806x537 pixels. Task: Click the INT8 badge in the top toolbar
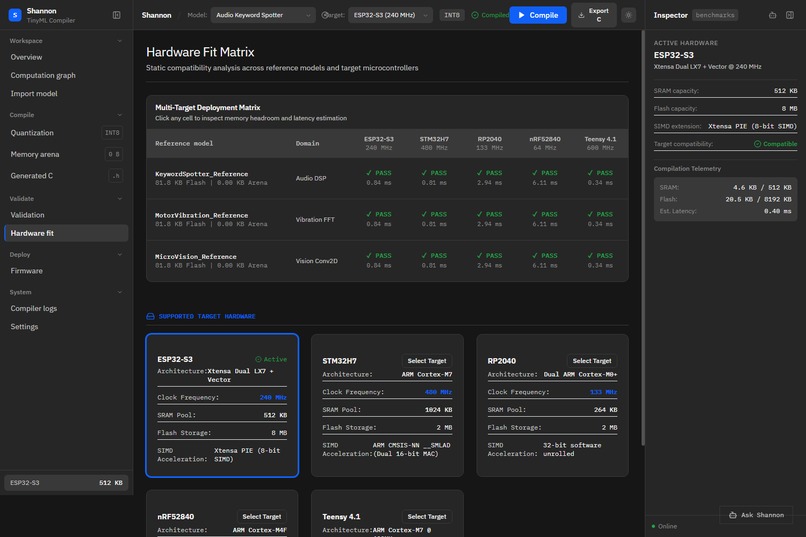point(452,15)
